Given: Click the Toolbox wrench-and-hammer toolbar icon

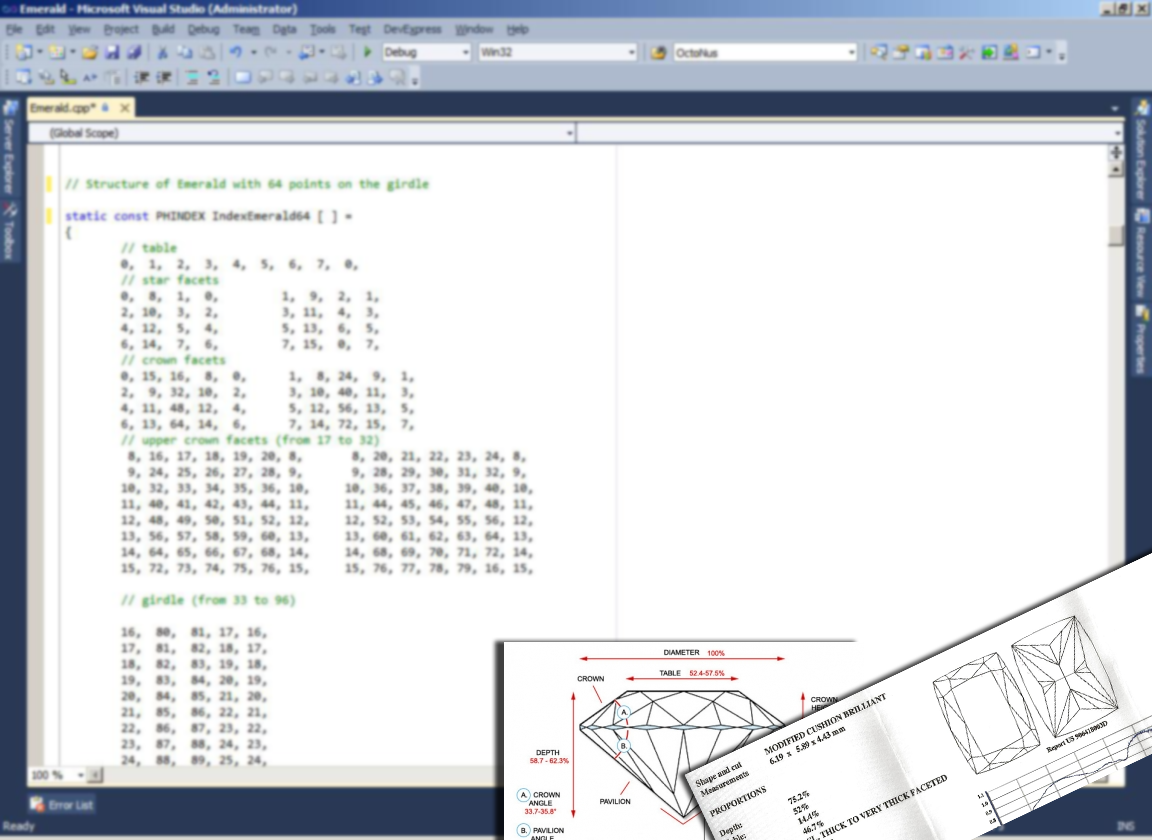Looking at the screenshot, I should (x=966, y=52).
